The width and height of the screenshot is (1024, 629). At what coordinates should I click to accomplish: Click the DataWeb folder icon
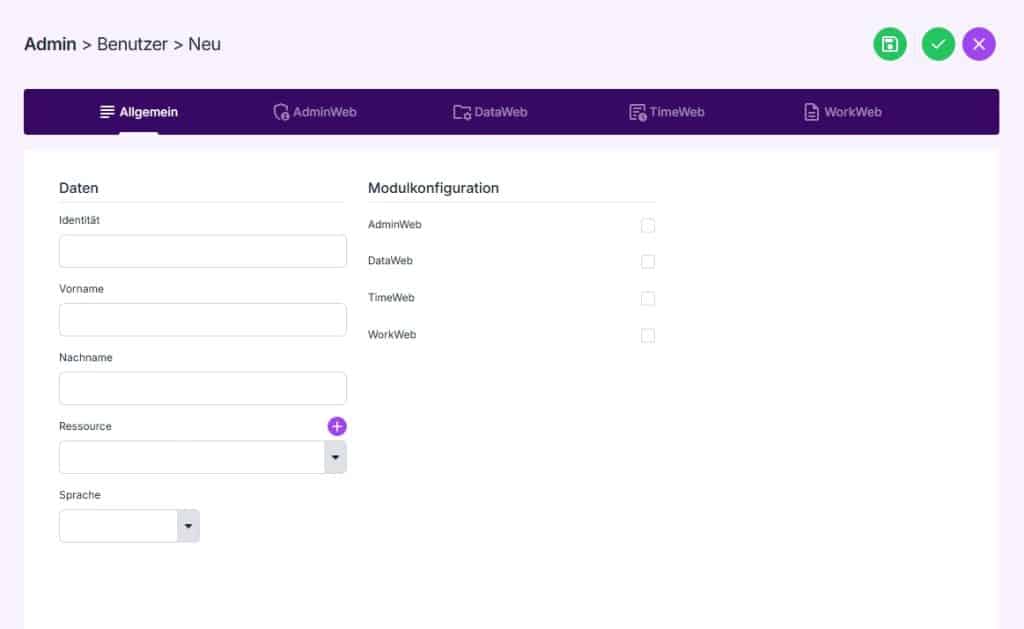(x=462, y=112)
